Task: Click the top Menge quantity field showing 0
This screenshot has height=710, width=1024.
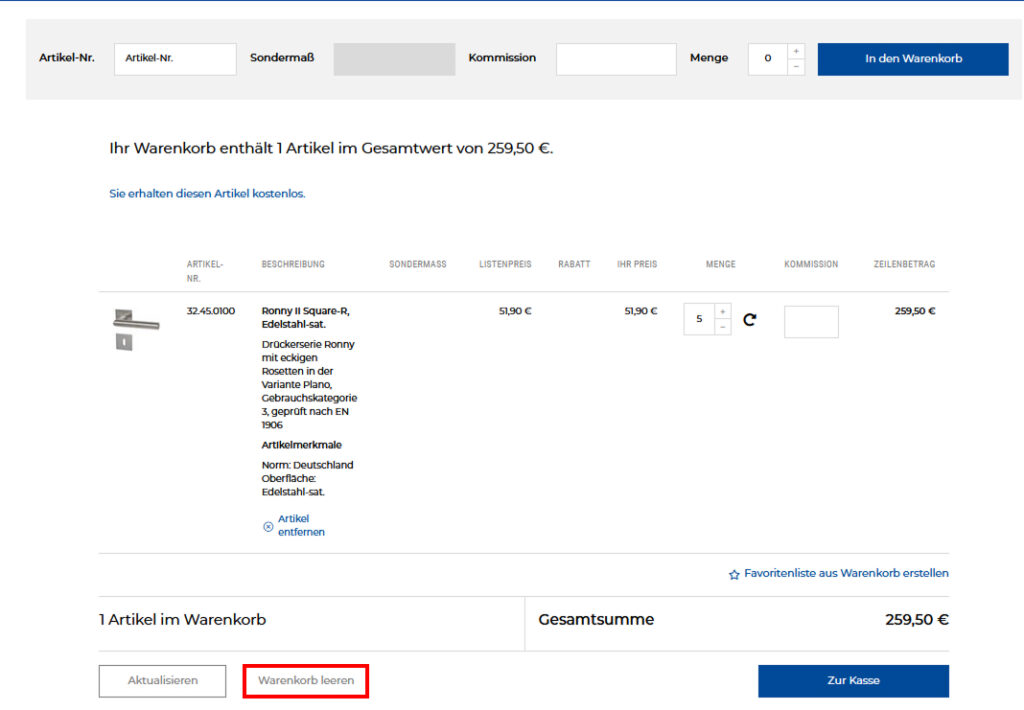Action: [767, 59]
